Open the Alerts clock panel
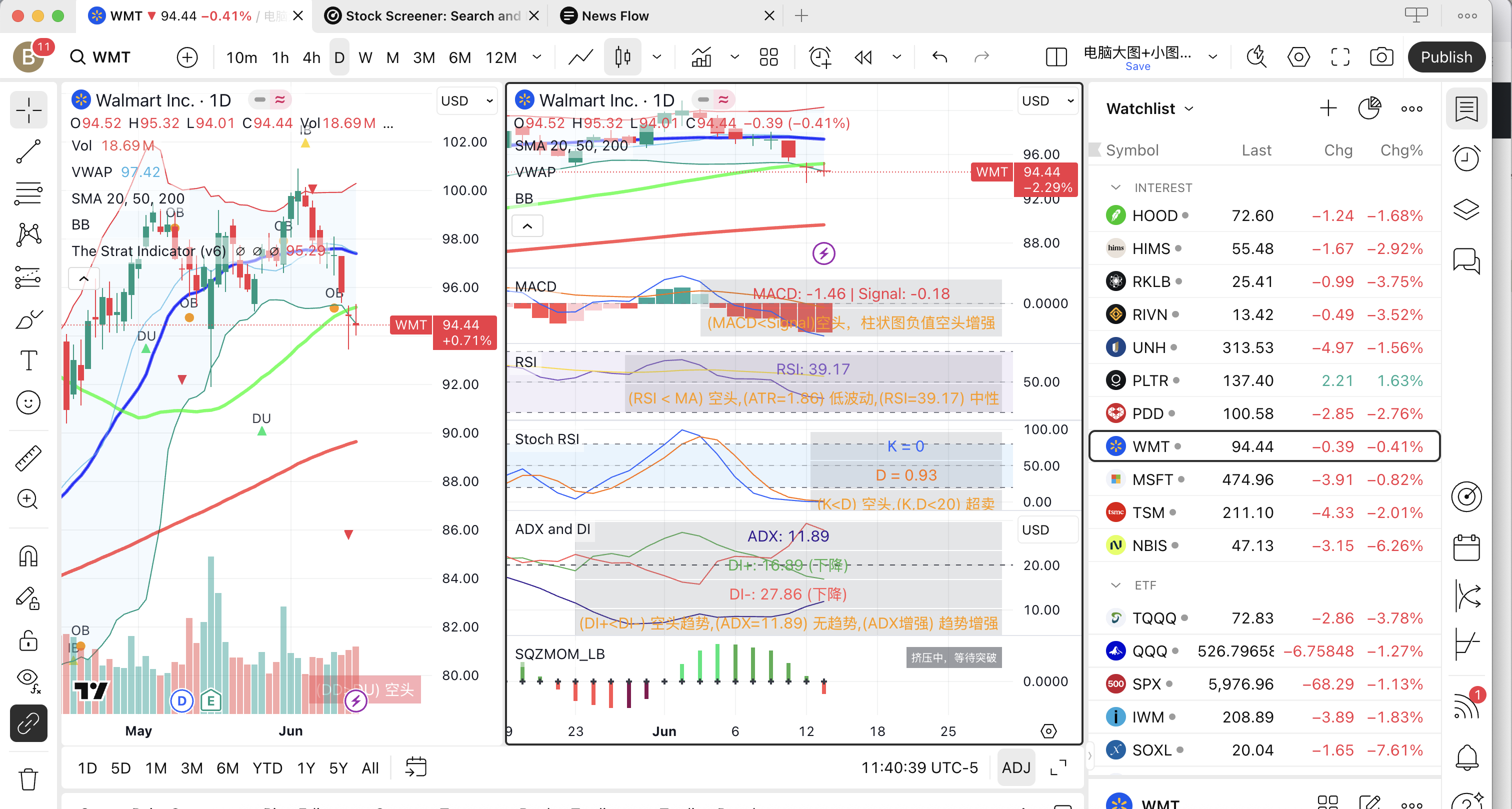Screen dimensions: 1512x809 coord(1466,158)
